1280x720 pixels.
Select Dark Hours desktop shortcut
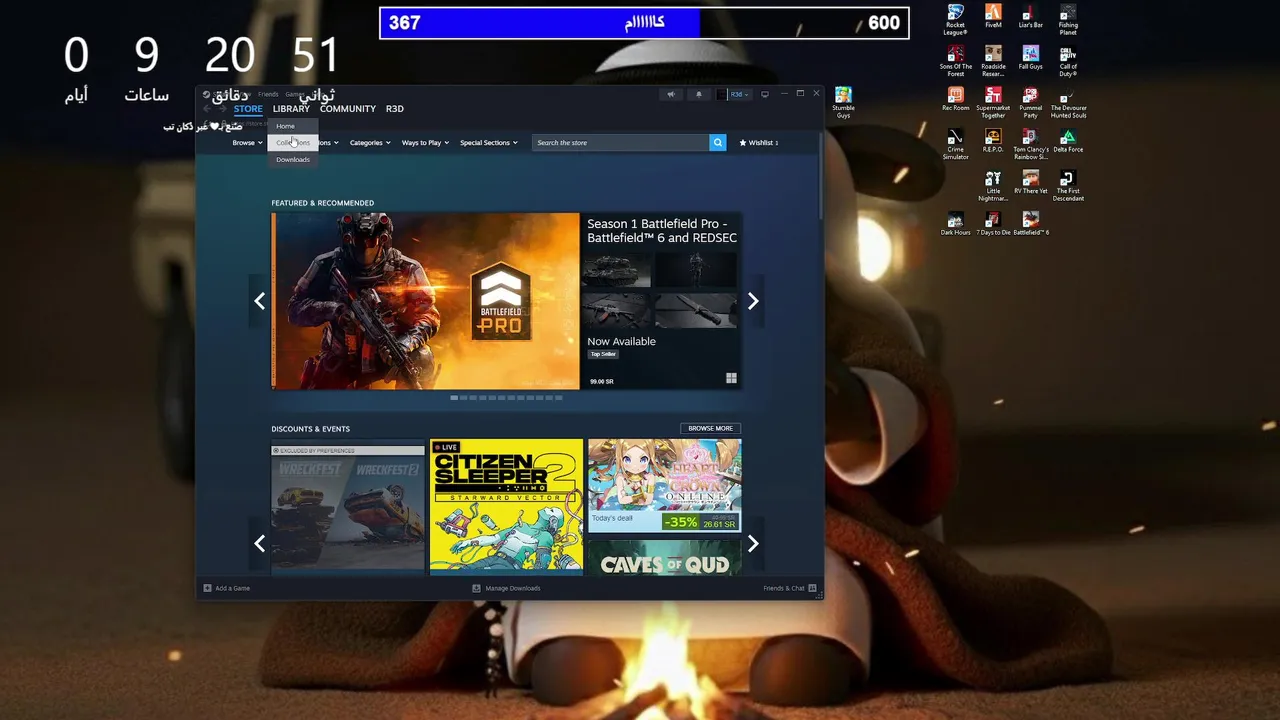point(955,224)
